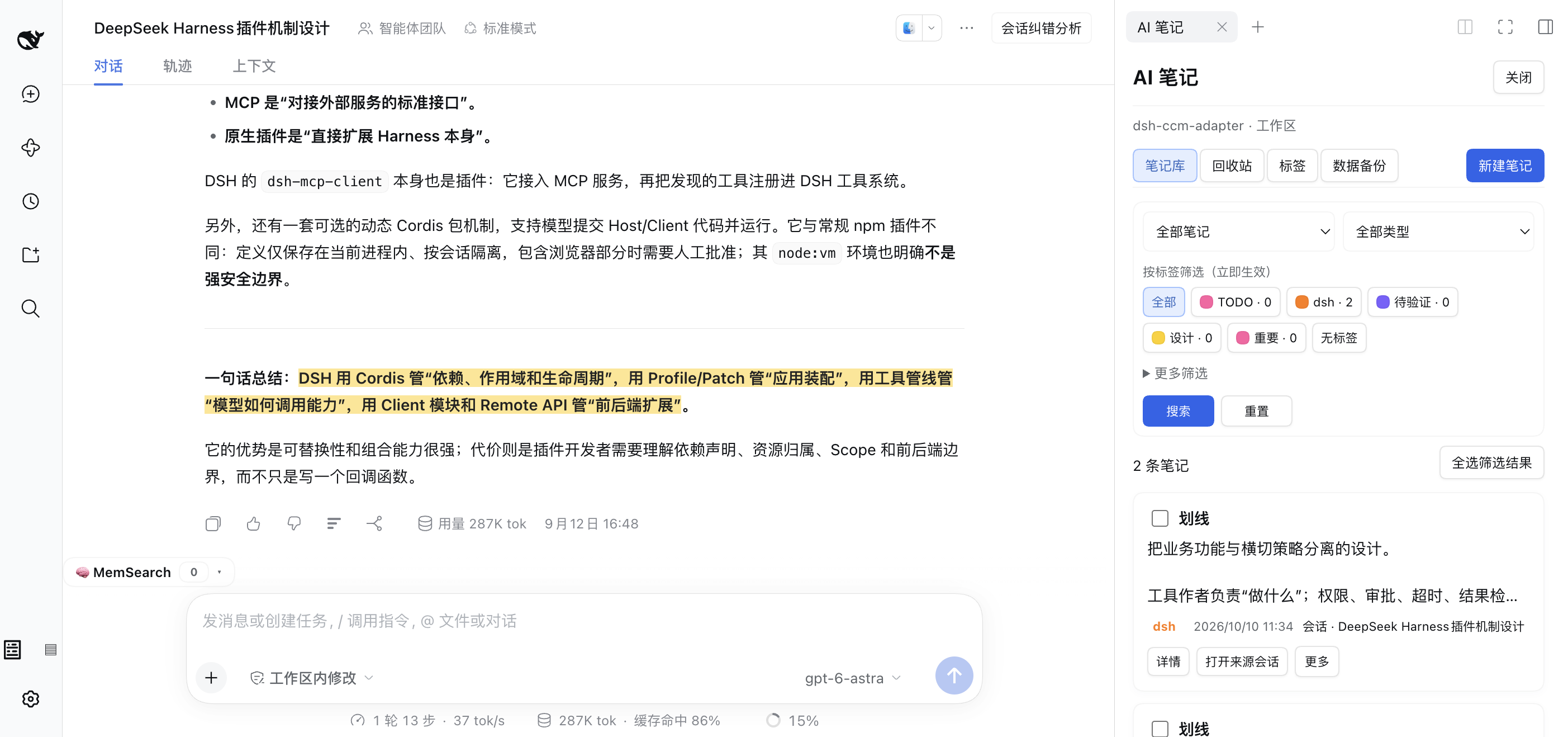Open the plugins puzzle icon in sidebar

30,148
